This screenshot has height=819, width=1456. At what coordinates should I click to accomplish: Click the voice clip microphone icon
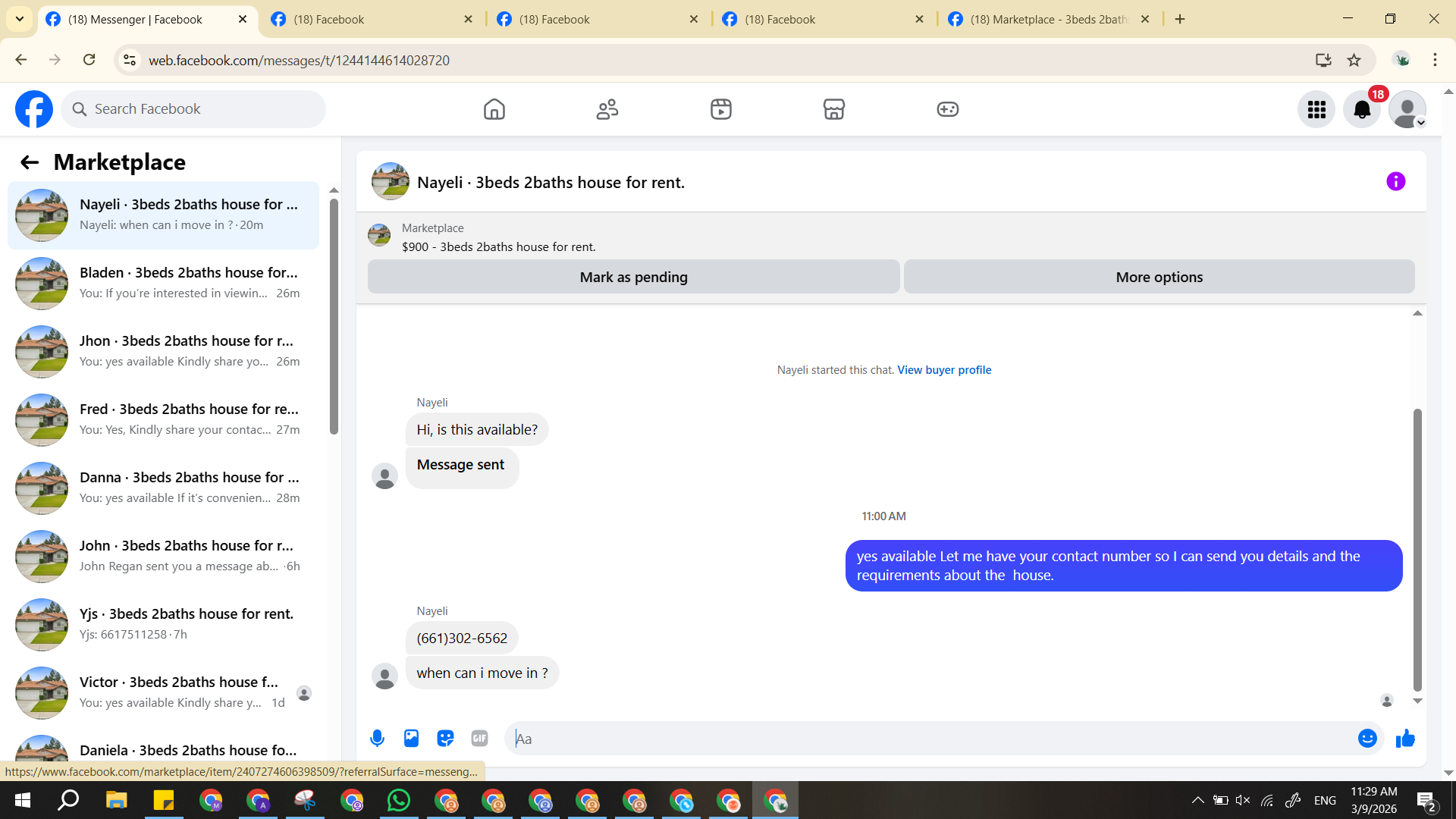[377, 739]
